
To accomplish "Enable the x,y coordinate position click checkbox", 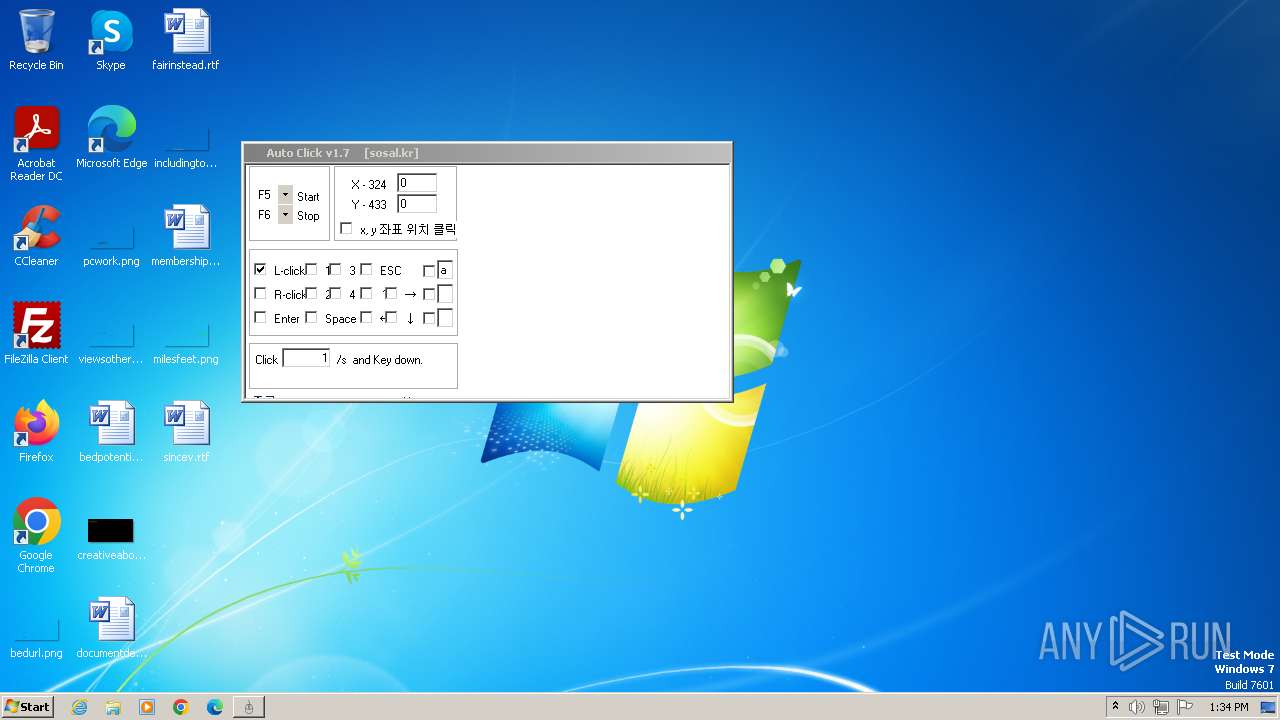I will tap(346, 228).
